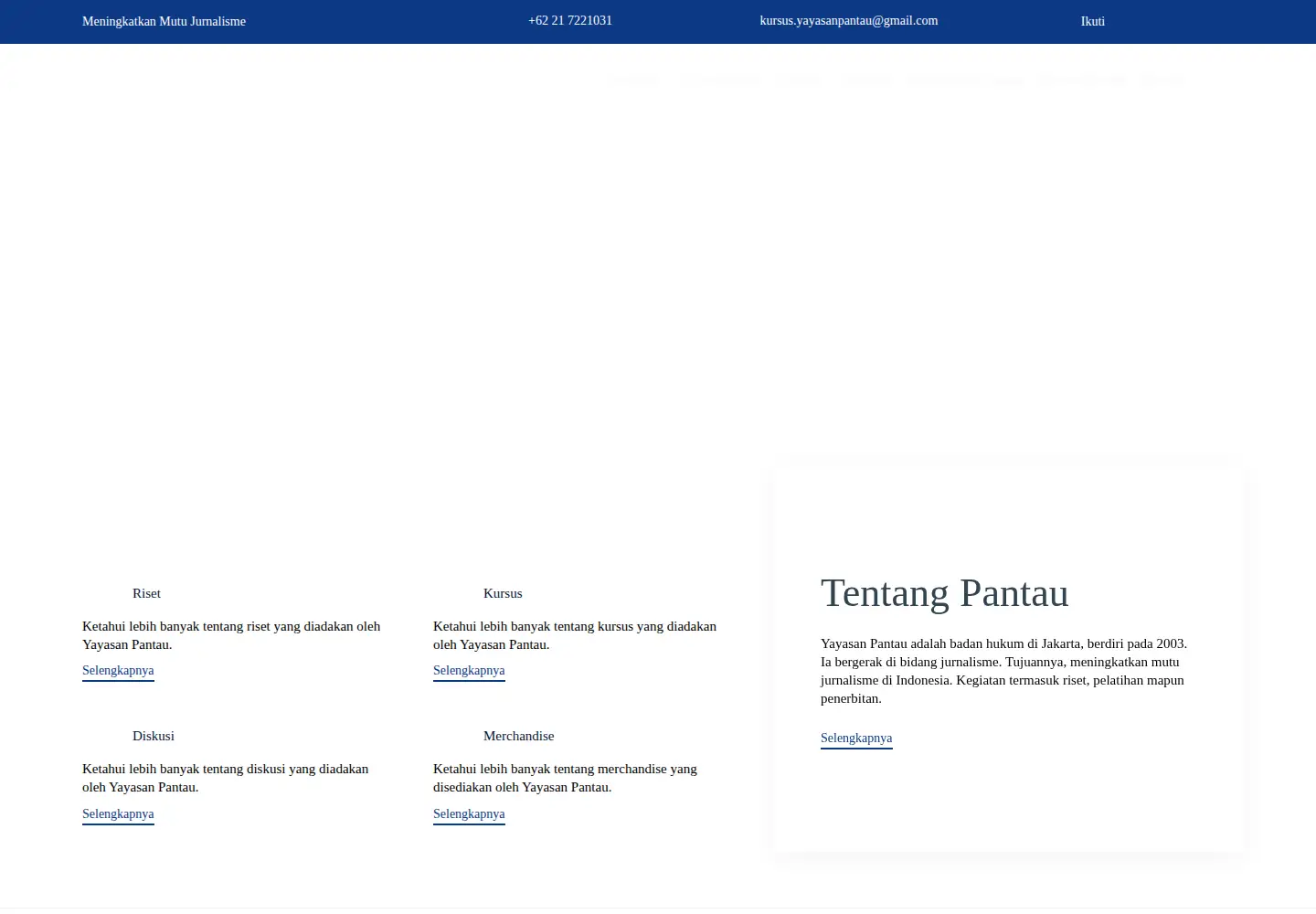
Task: Click the Diskusi heading
Action: pyautogui.click(x=154, y=736)
